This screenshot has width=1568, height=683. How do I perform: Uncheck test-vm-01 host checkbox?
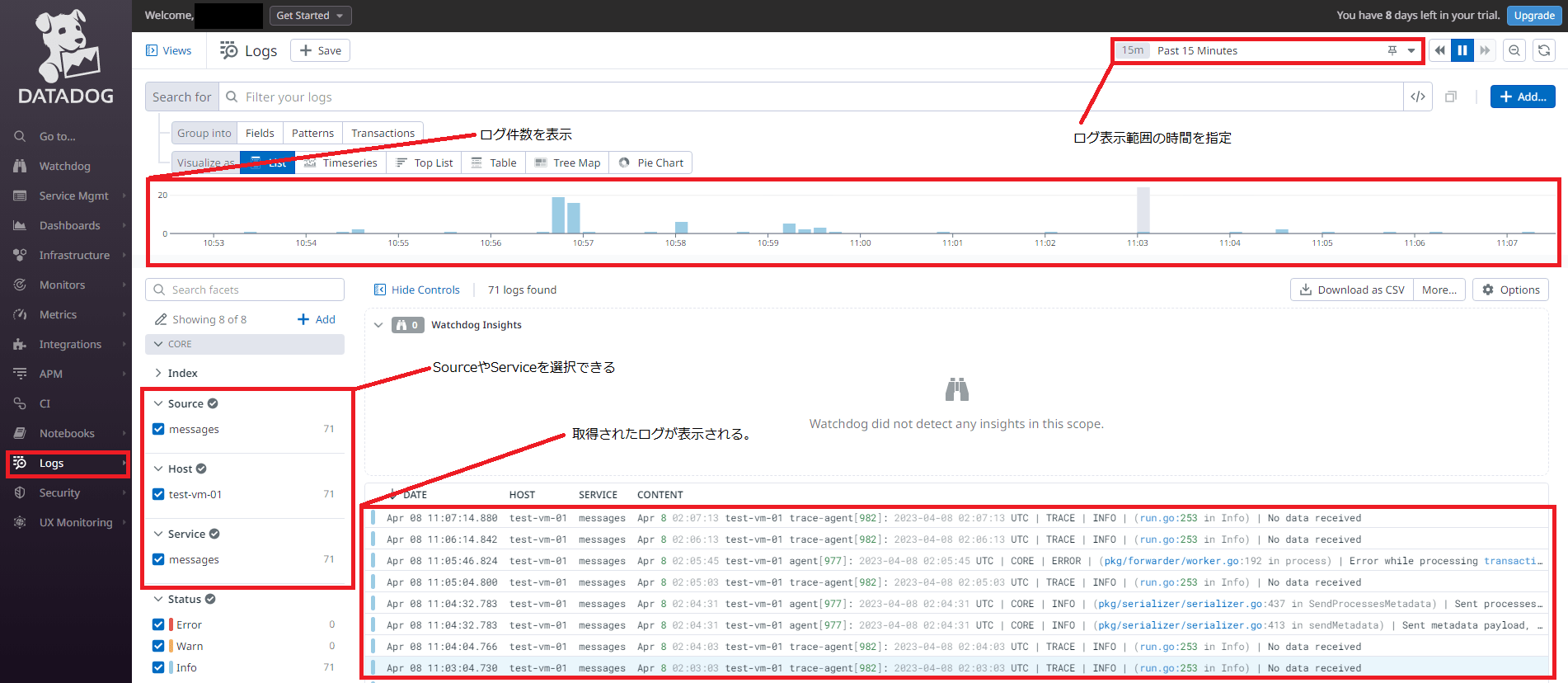158,494
